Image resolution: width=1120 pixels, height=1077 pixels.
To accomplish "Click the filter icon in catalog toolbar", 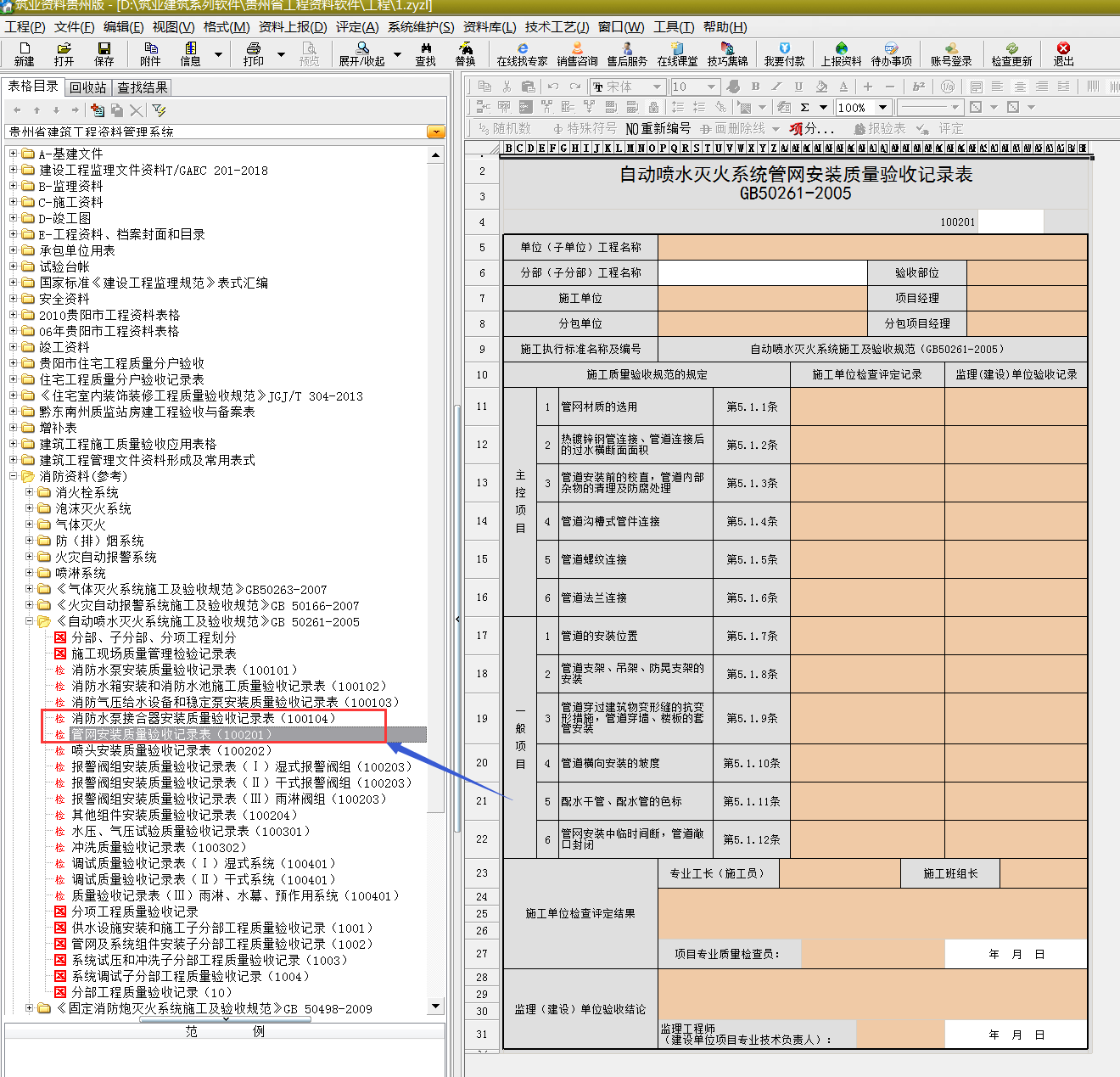I will pyautogui.click(x=159, y=110).
